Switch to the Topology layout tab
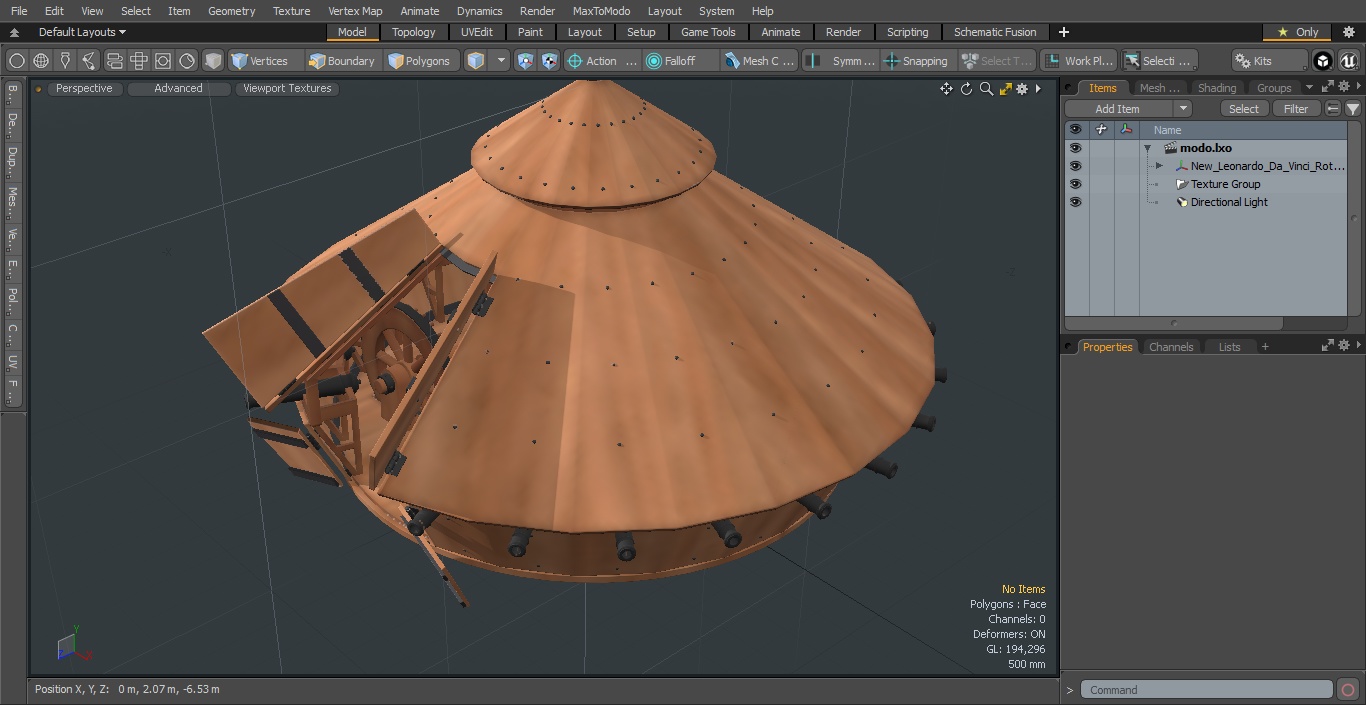 413,32
